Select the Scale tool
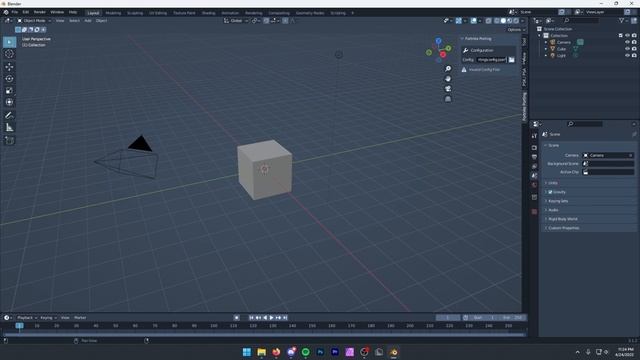The width and height of the screenshot is (640, 360). tap(9, 90)
